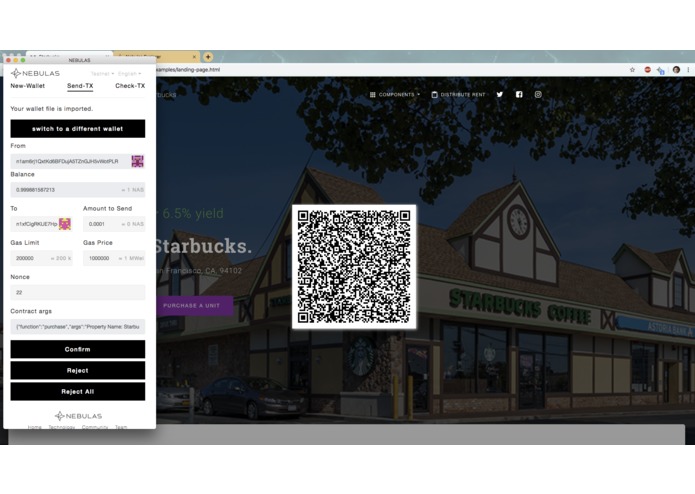Click the browser address bar URL
695x494 pixels.
click(x=188, y=70)
